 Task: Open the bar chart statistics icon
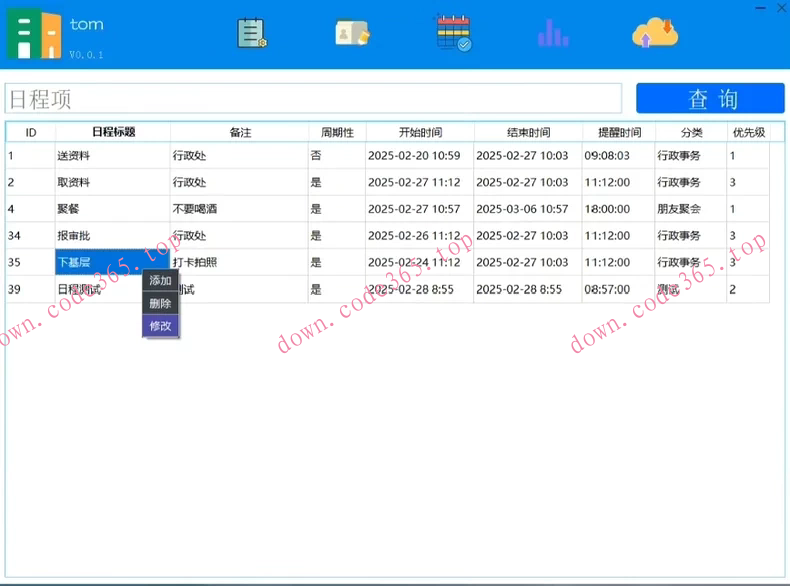click(x=552, y=34)
